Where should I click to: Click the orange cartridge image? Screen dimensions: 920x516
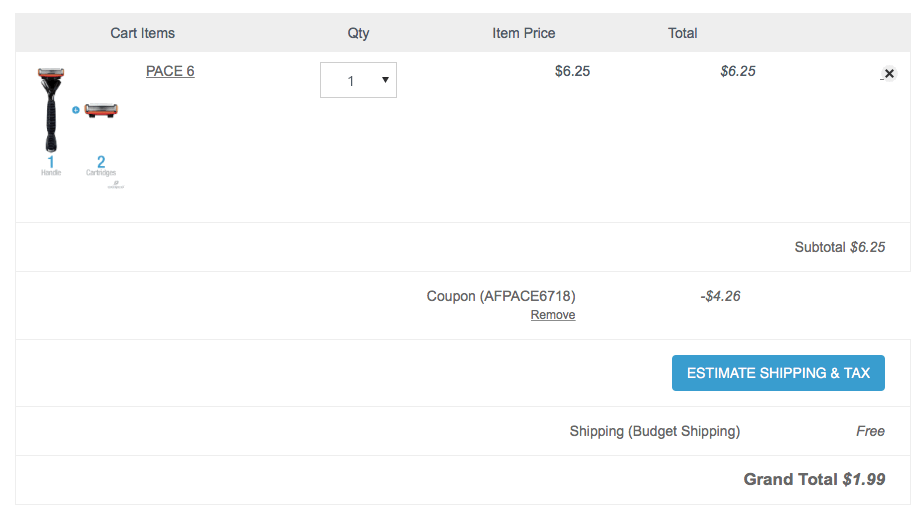[x=101, y=110]
